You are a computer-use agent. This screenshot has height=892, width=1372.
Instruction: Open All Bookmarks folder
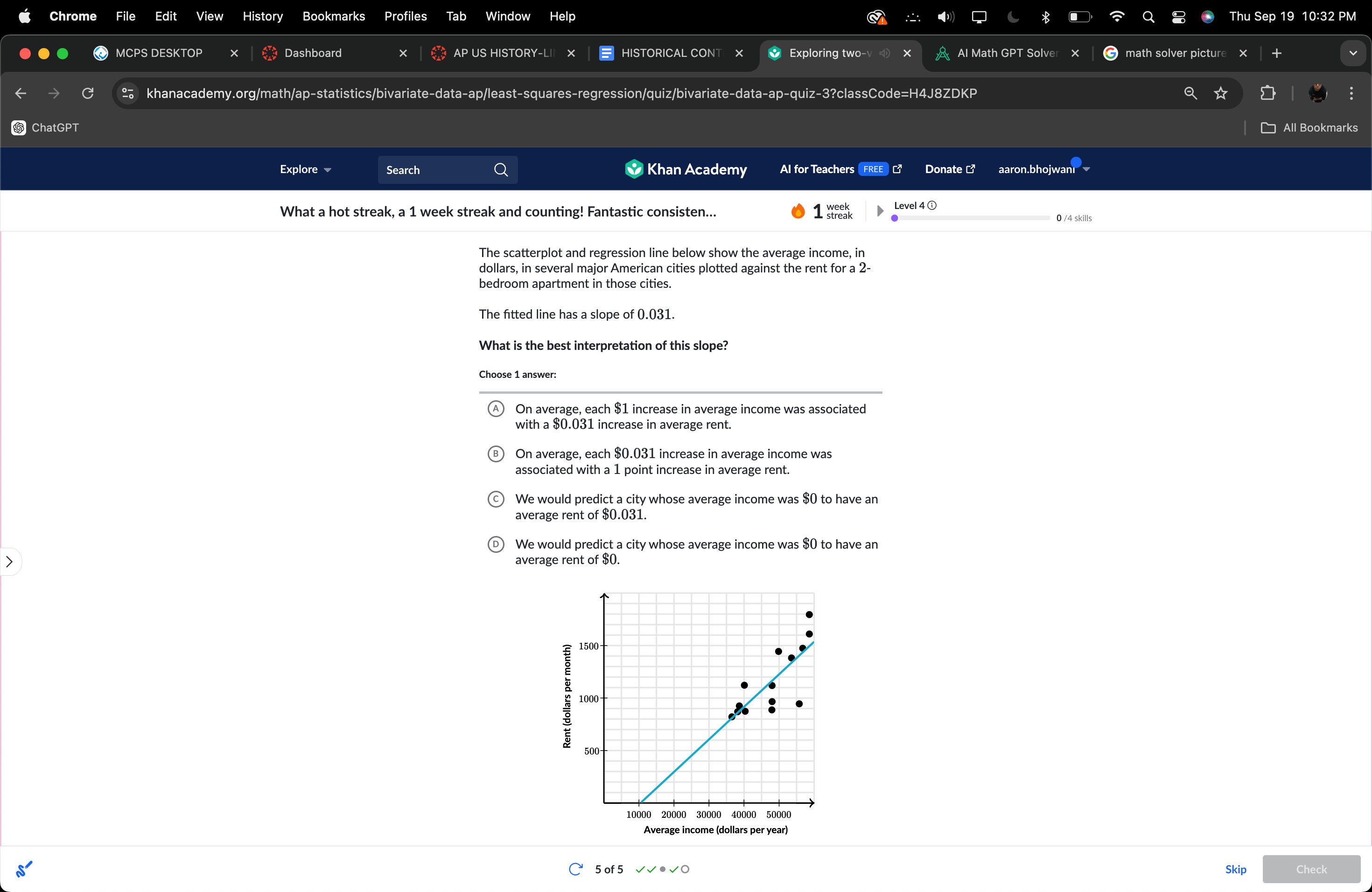[1309, 128]
